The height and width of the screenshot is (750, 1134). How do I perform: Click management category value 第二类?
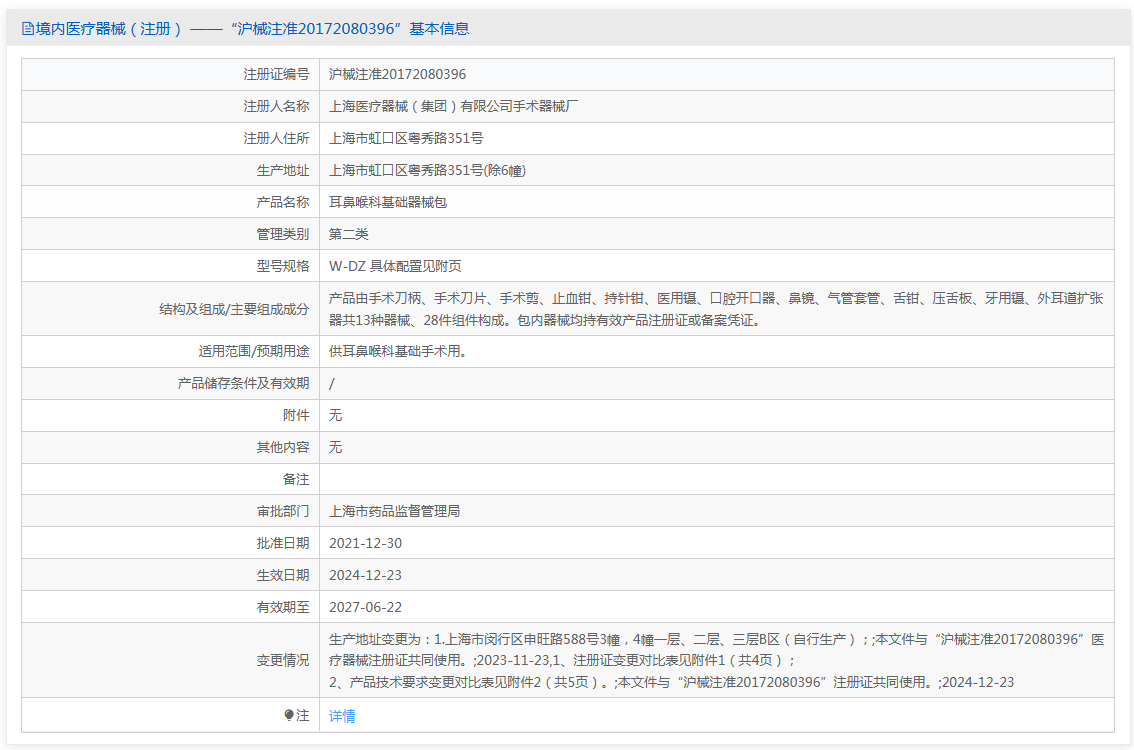[x=349, y=234]
